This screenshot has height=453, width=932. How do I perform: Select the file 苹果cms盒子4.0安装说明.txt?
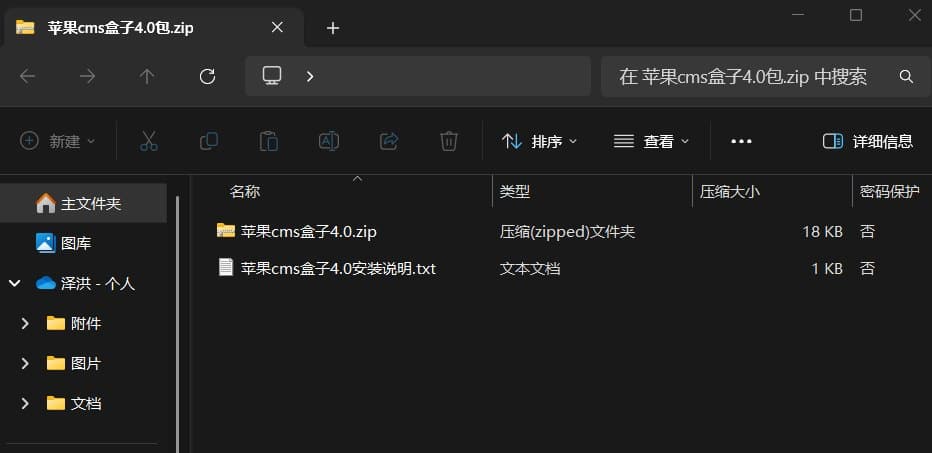[x=338, y=269]
